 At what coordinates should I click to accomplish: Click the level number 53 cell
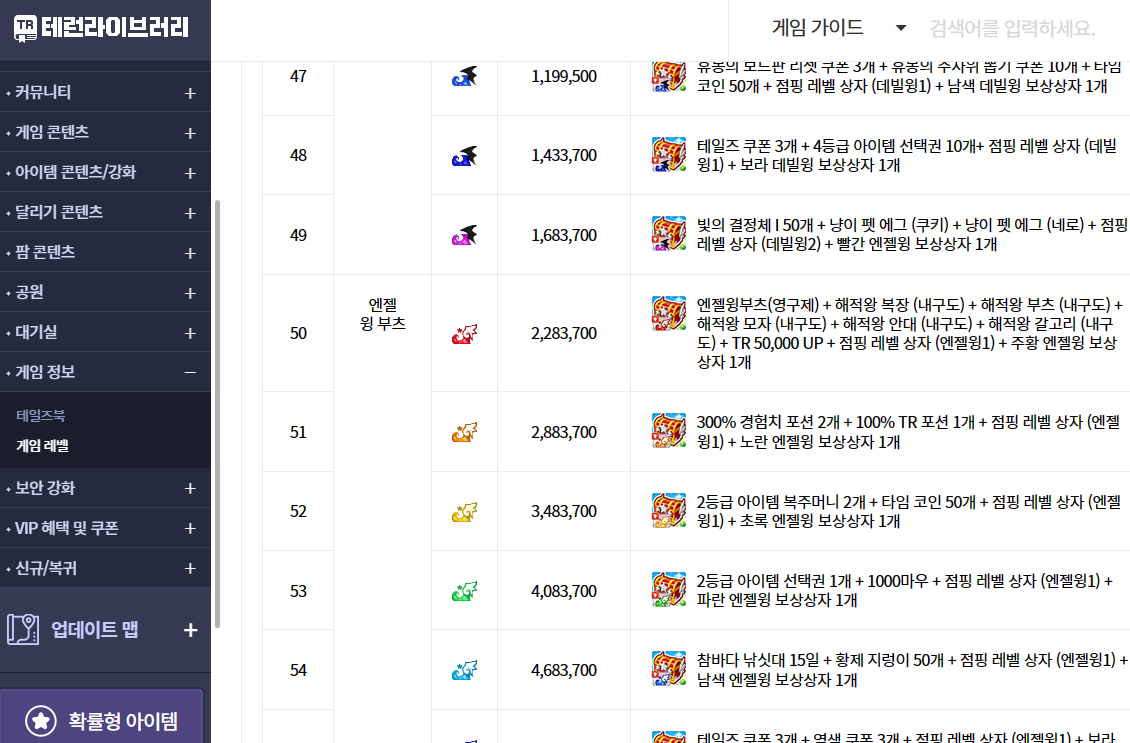point(298,592)
